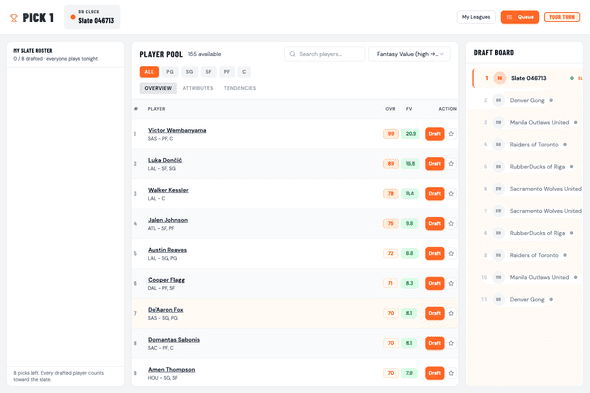Open Amen Thompson player link
The image size is (590, 393).
click(172, 370)
